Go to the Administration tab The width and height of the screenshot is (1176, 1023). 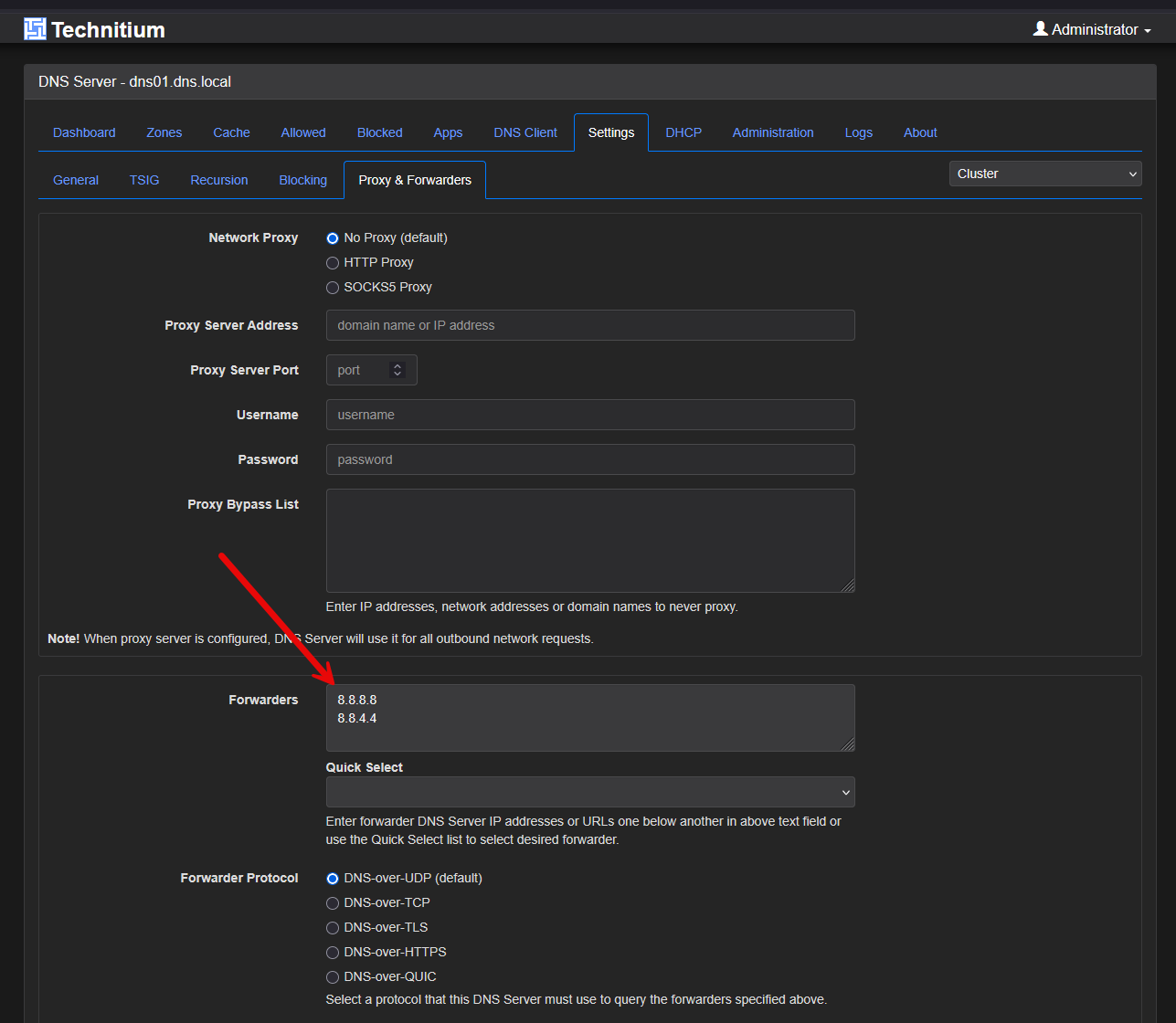[773, 132]
